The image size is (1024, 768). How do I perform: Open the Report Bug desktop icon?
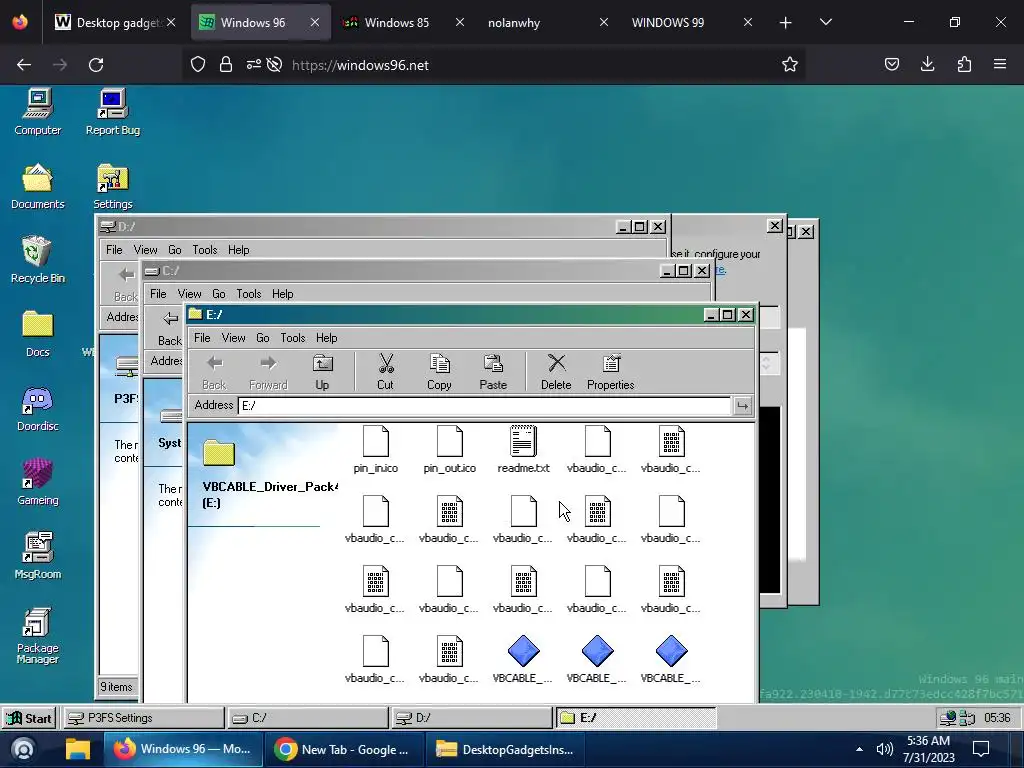click(x=113, y=112)
